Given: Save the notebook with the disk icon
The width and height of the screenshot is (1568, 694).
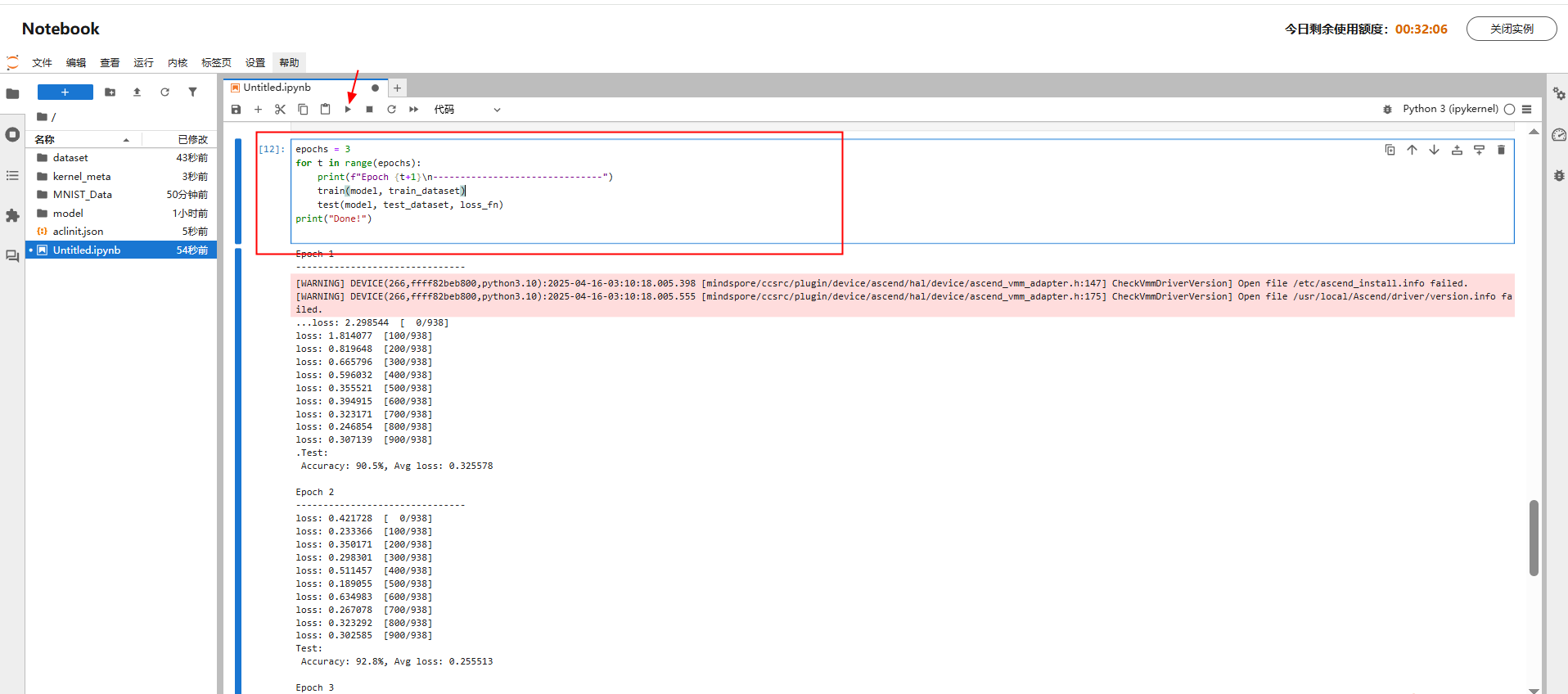Looking at the screenshot, I should coord(236,109).
